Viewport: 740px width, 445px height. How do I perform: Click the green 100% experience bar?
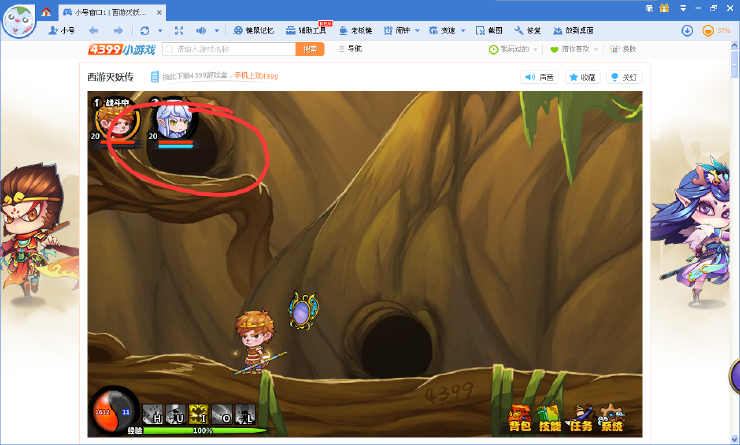[x=204, y=430]
